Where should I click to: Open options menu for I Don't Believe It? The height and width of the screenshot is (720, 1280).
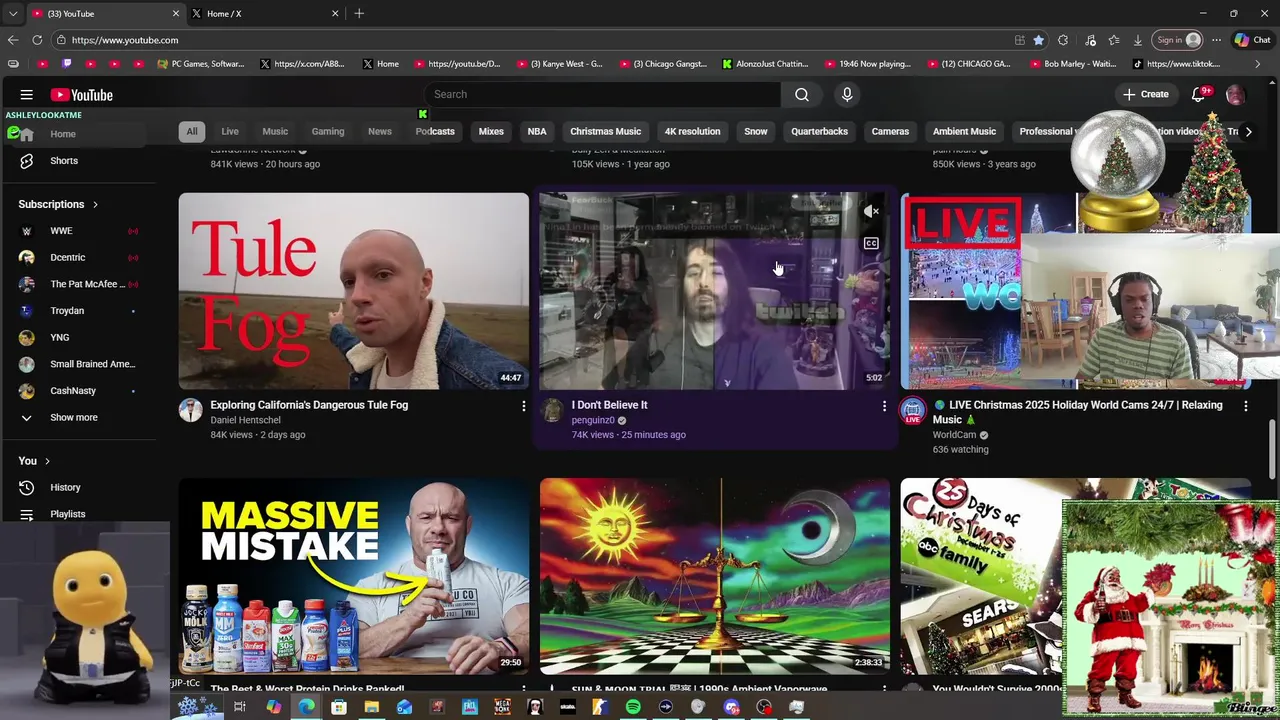click(884, 406)
